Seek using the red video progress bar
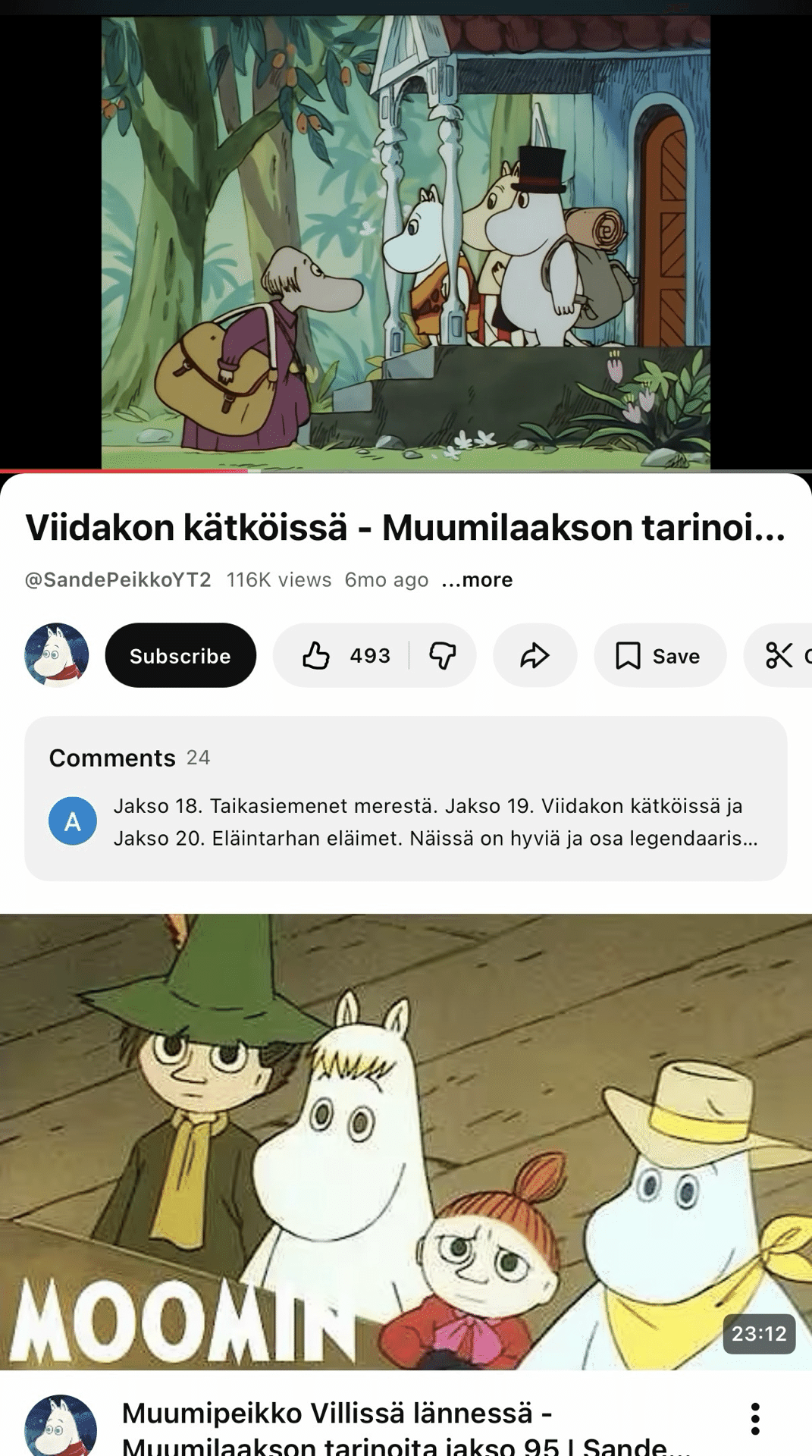Viewport: 812px width, 1456px height. (406, 471)
